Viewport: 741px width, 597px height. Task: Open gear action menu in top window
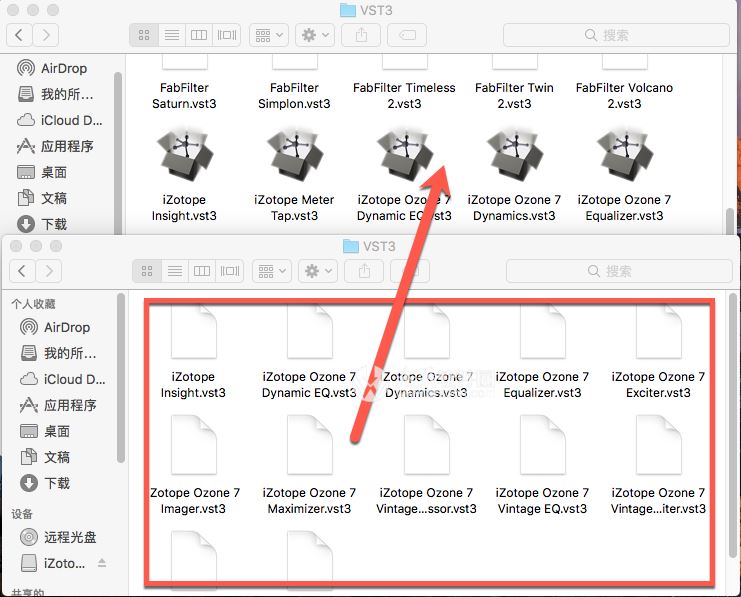(315, 35)
